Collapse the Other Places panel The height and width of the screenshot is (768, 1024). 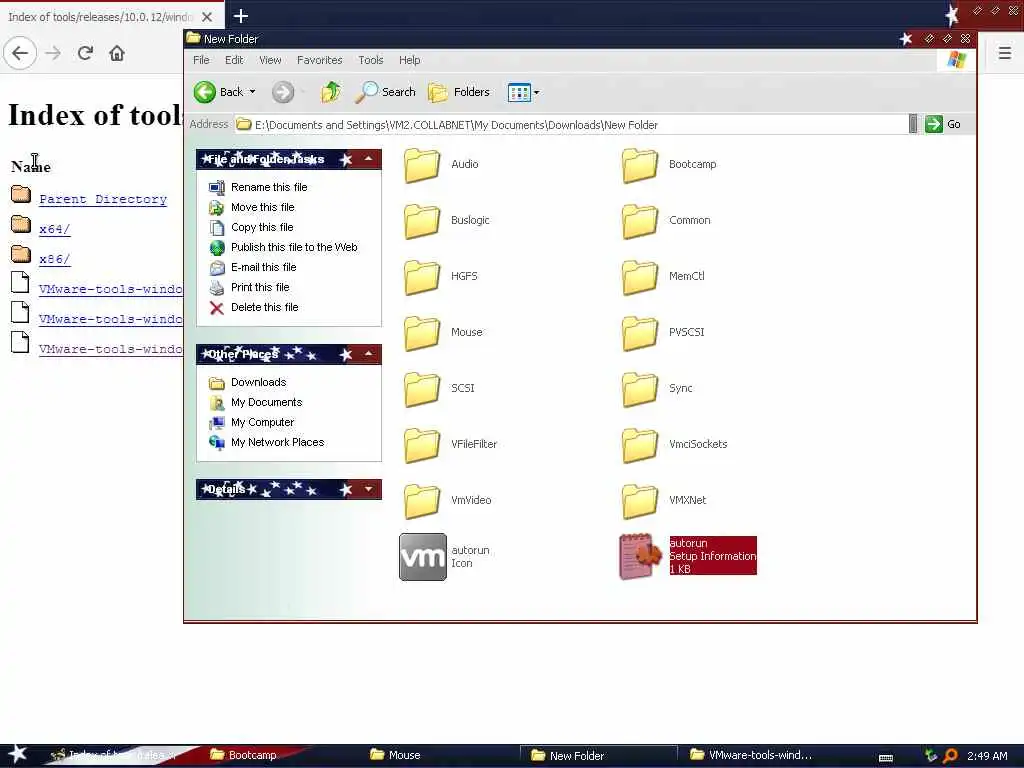click(x=368, y=354)
